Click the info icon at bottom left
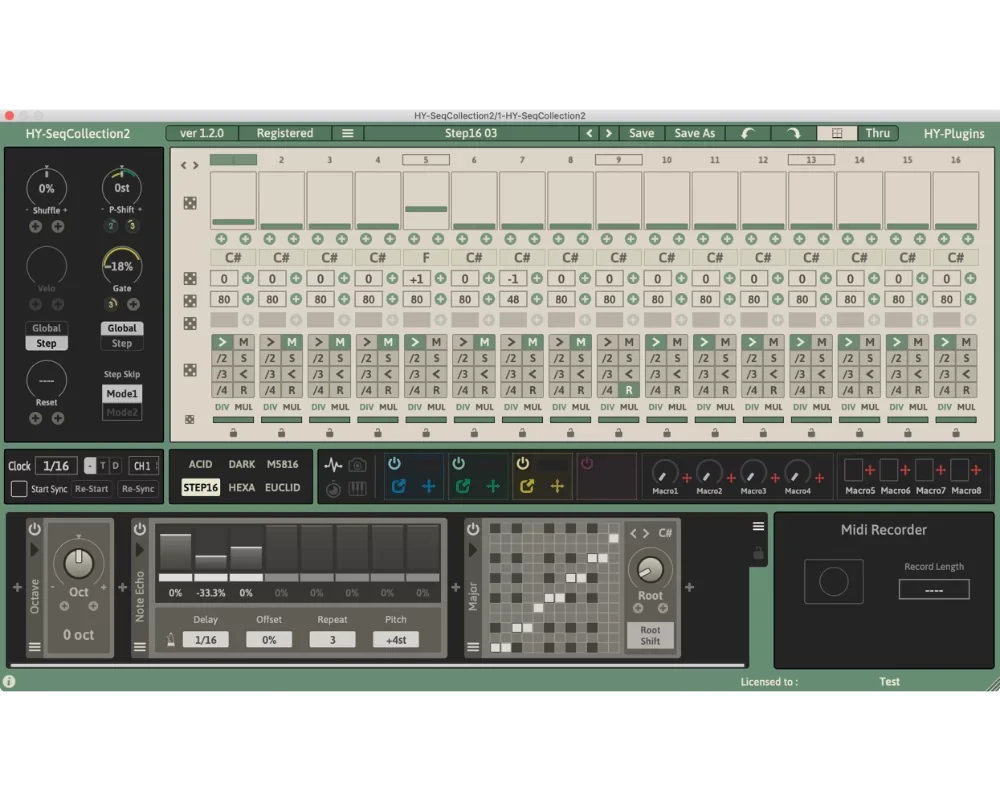Image resolution: width=1000 pixels, height=800 pixels. click(x=9, y=681)
